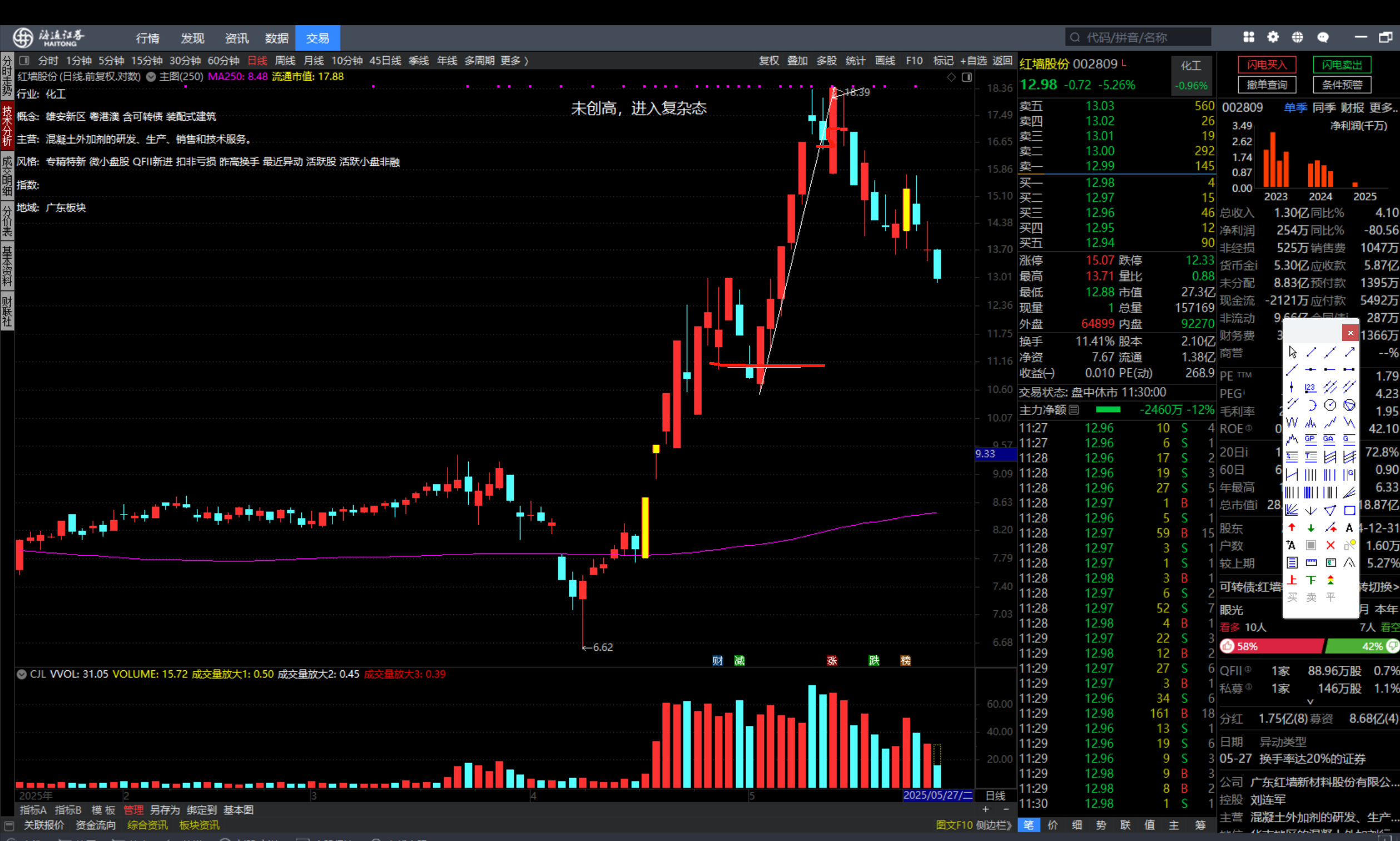Pick the triangle drawing tool
This screenshot has height=841, width=1400.
(x=1330, y=510)
